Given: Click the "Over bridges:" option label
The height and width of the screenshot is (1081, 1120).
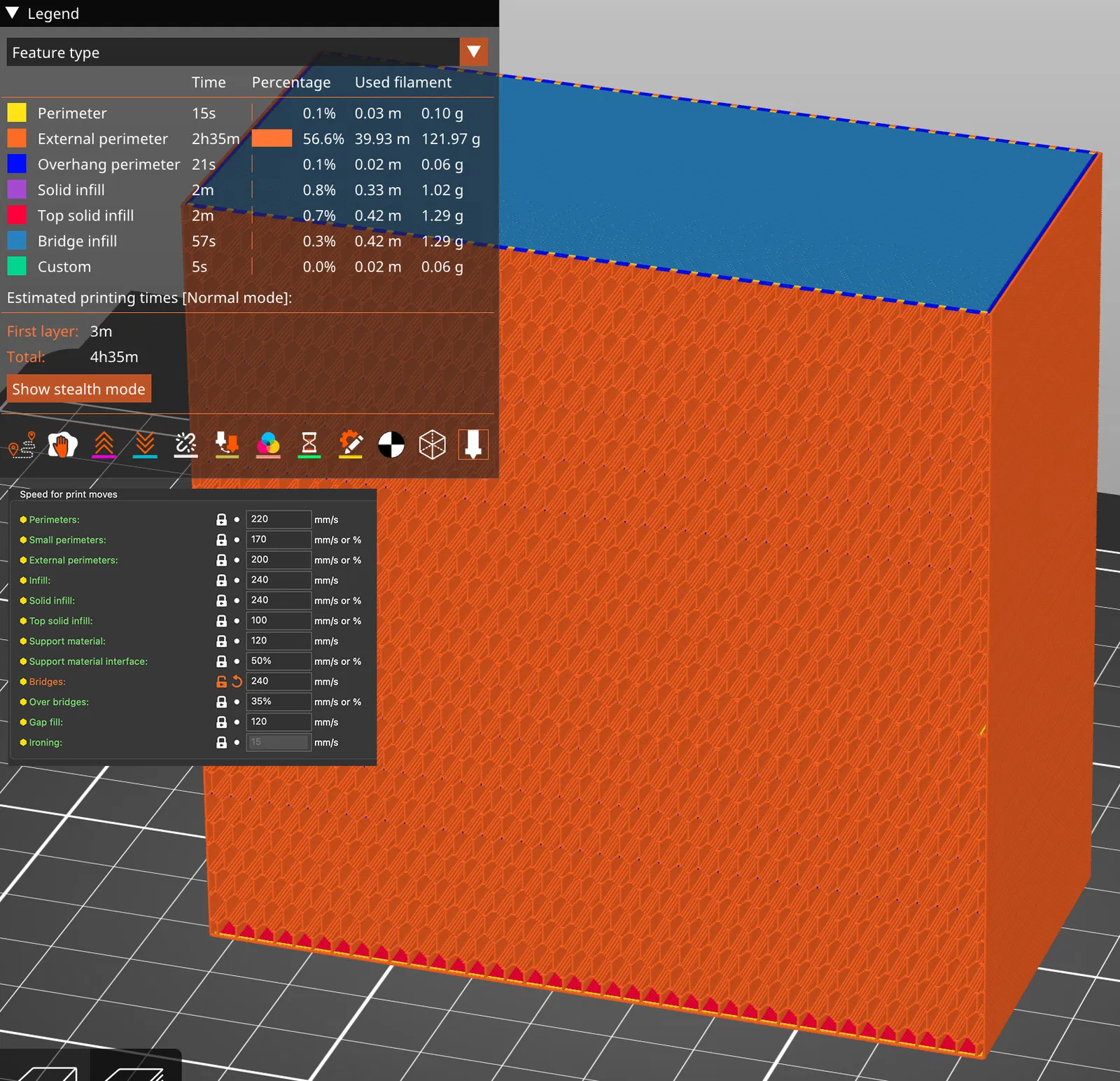Looking at the screenshot, I should (x=59, y=702).
